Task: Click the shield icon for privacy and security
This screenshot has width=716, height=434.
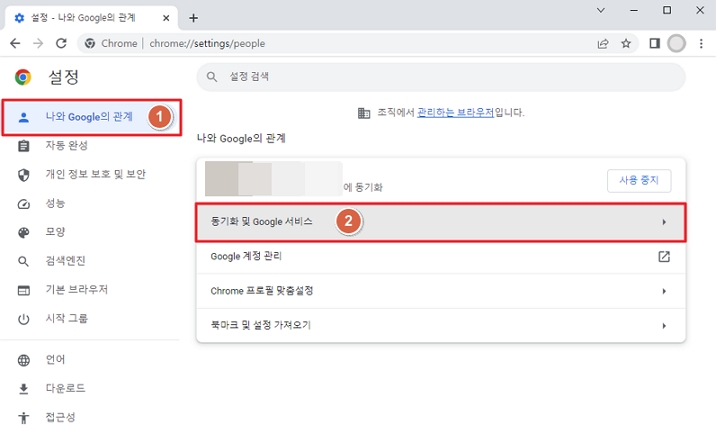Action: 23,175
